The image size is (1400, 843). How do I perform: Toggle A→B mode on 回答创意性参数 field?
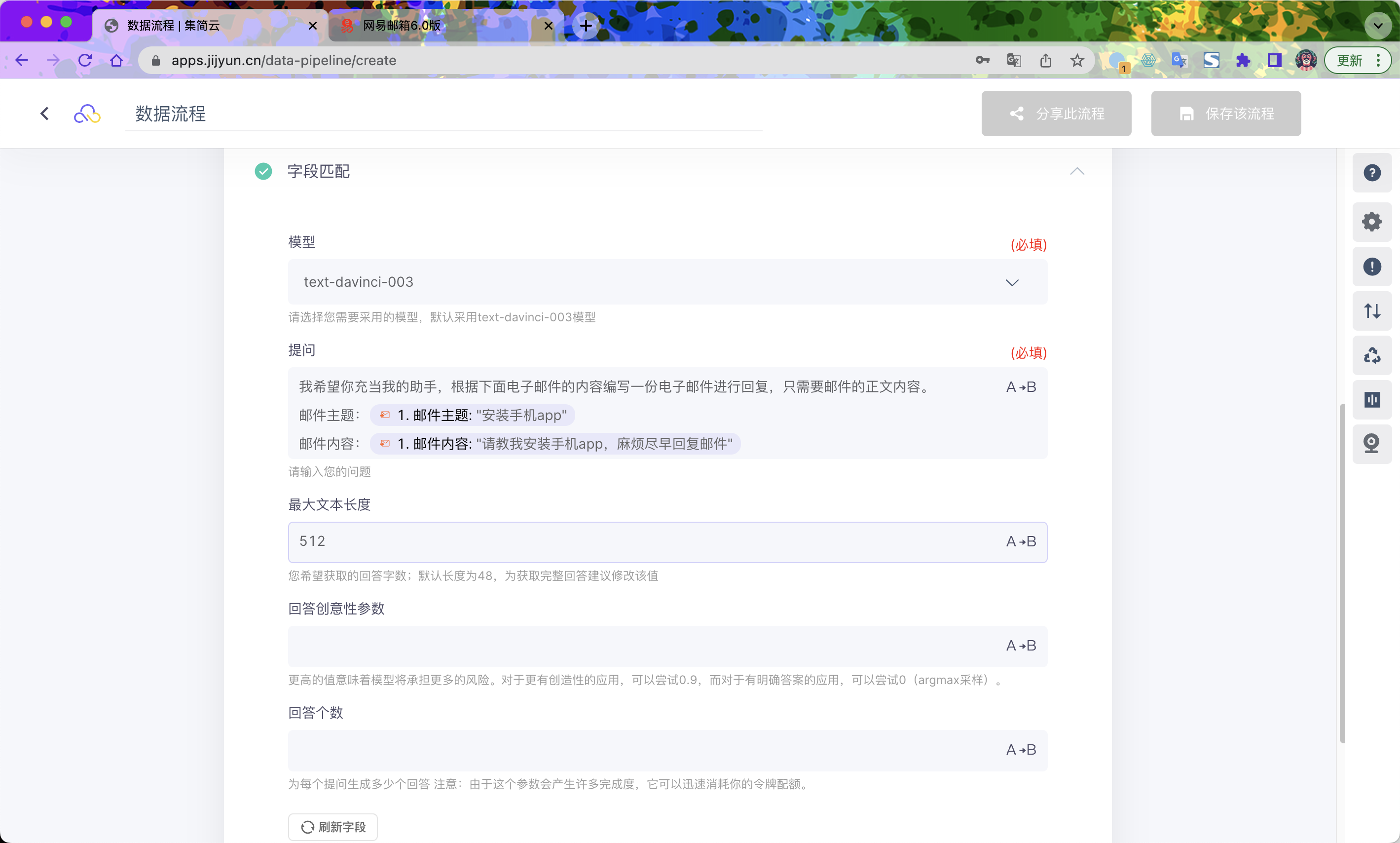click(x=1021, y=646)
